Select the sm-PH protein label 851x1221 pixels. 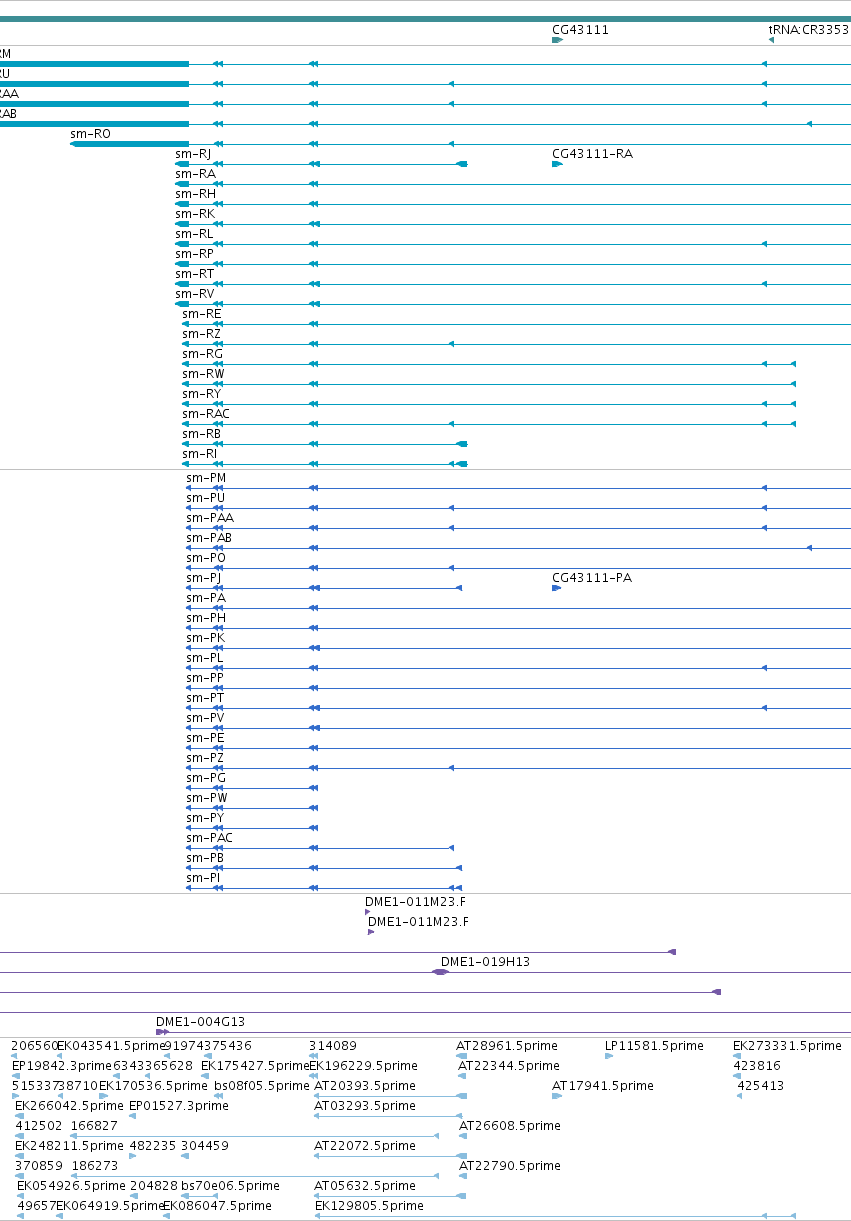(x=206, y=618)
